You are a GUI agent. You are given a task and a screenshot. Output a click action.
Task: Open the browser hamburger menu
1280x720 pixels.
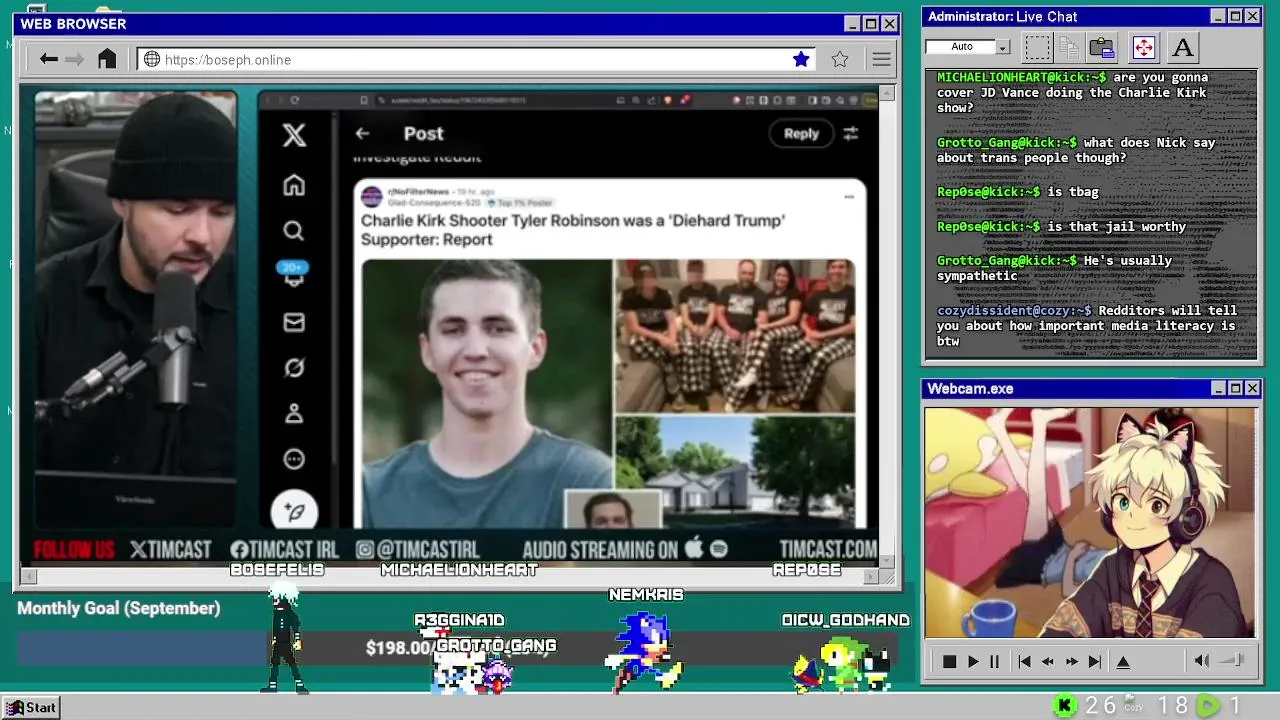pos(881,59)
